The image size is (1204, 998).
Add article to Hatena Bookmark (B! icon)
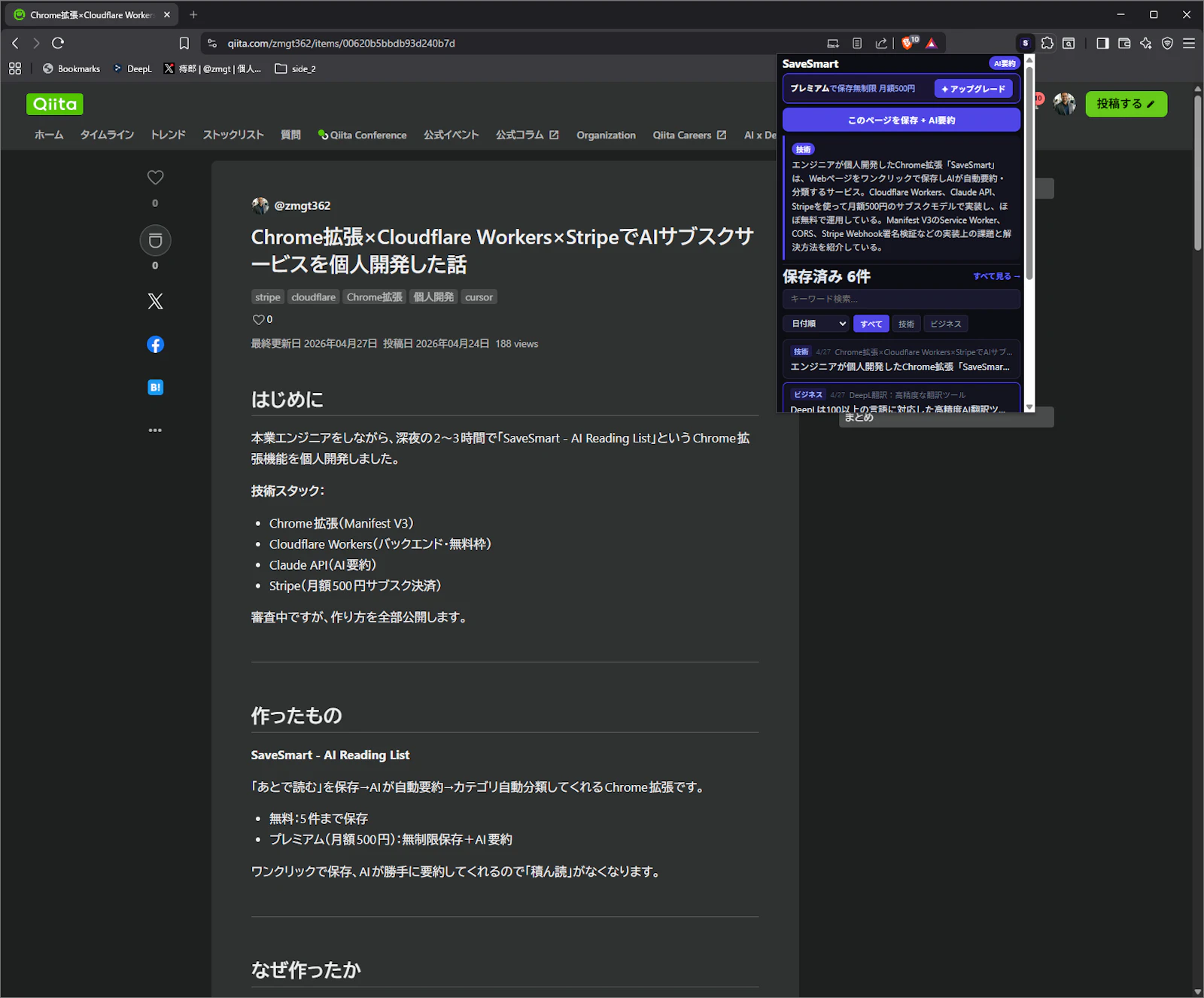[155, 388]
